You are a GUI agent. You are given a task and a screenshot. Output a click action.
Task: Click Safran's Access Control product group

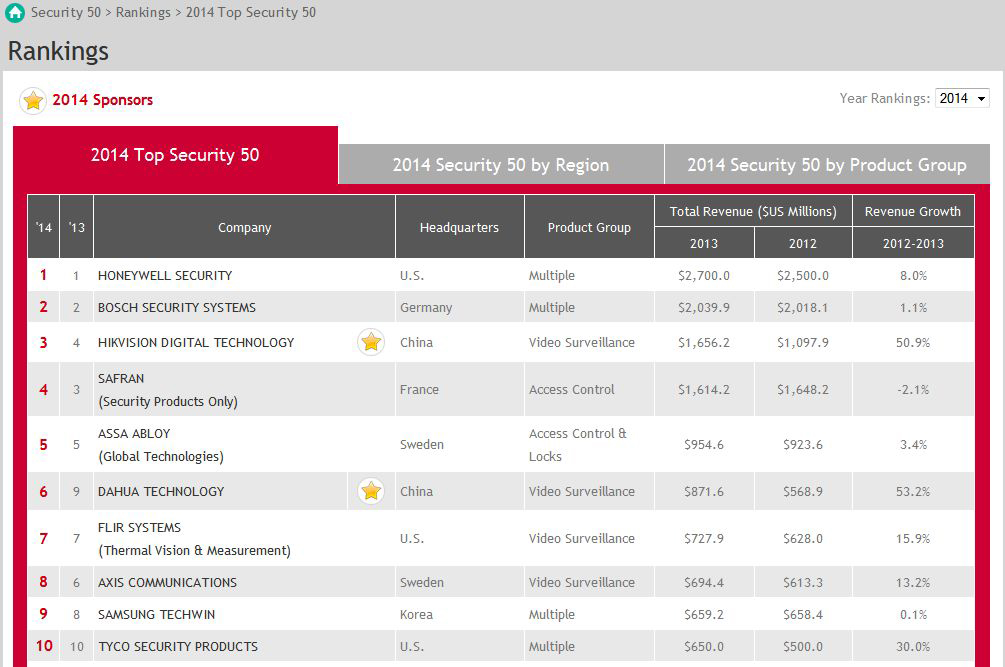pyautogui.click(x=572, y=390)
